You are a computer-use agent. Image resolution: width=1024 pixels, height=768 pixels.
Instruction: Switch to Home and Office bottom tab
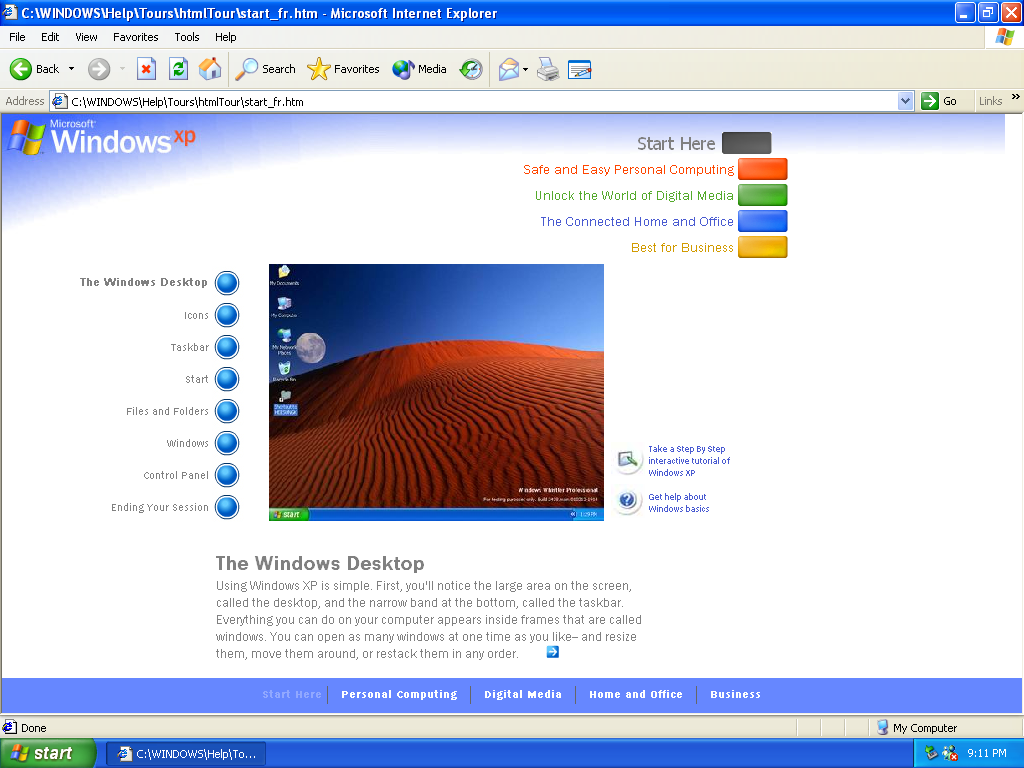point(635,694)
